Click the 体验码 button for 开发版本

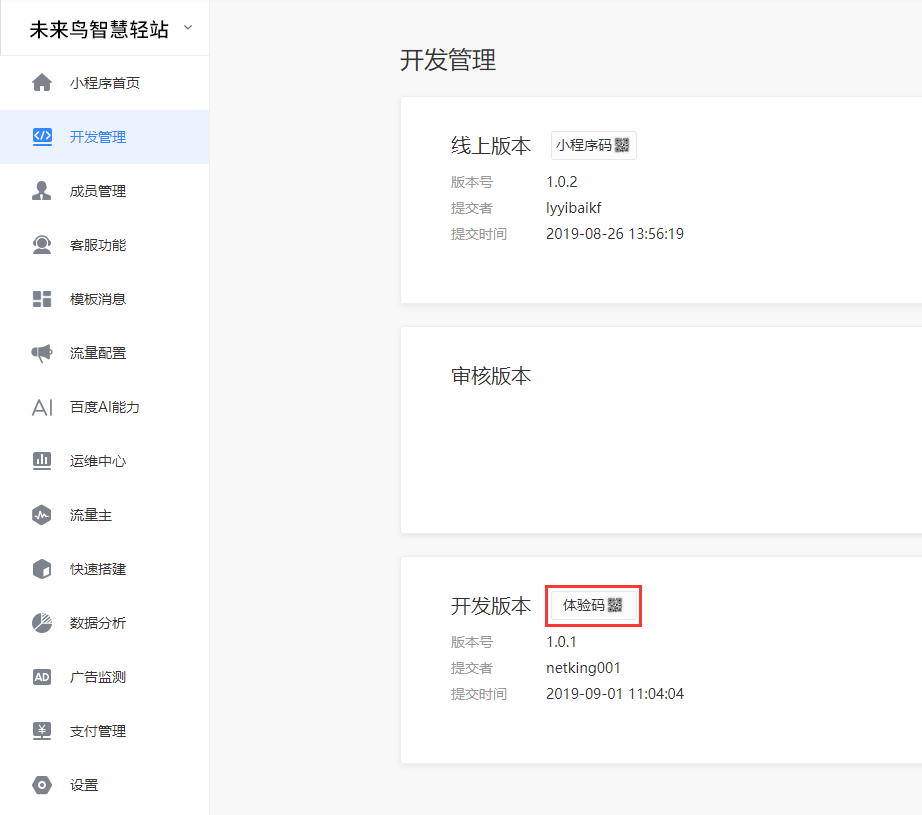click(593, 605)
